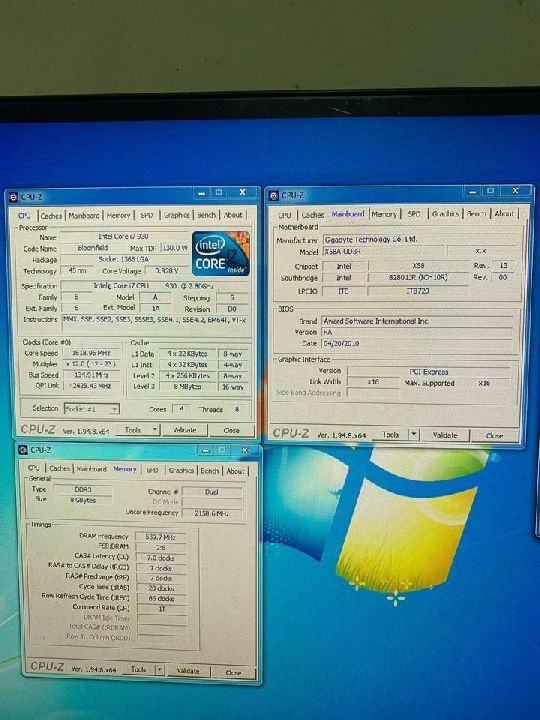540x720 pixels.
Task: Open About tab in CPU window
Action: pos(233,215)
